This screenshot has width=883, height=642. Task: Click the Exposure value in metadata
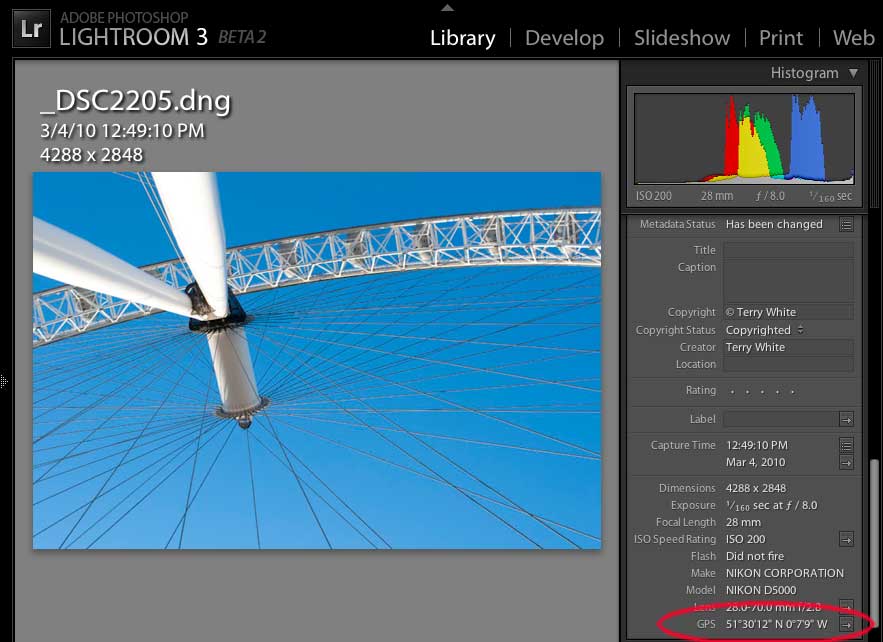click(771, 505)
